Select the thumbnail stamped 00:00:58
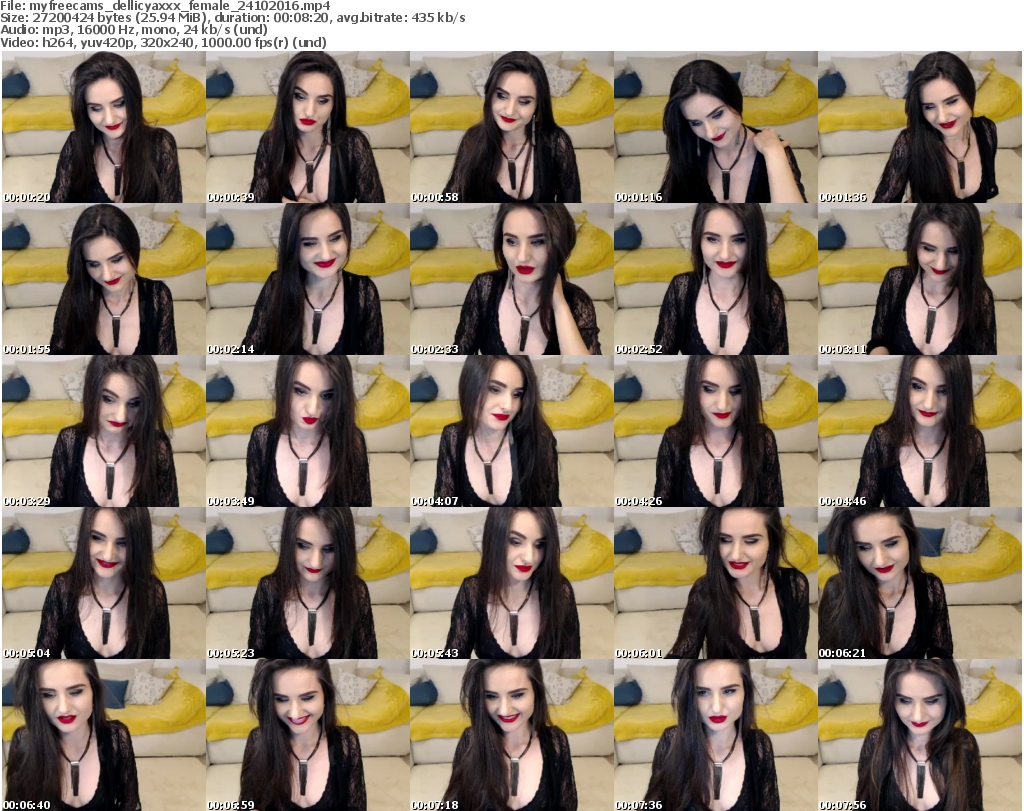Screen dimensions: 1024x811 (x=511, y=127)
